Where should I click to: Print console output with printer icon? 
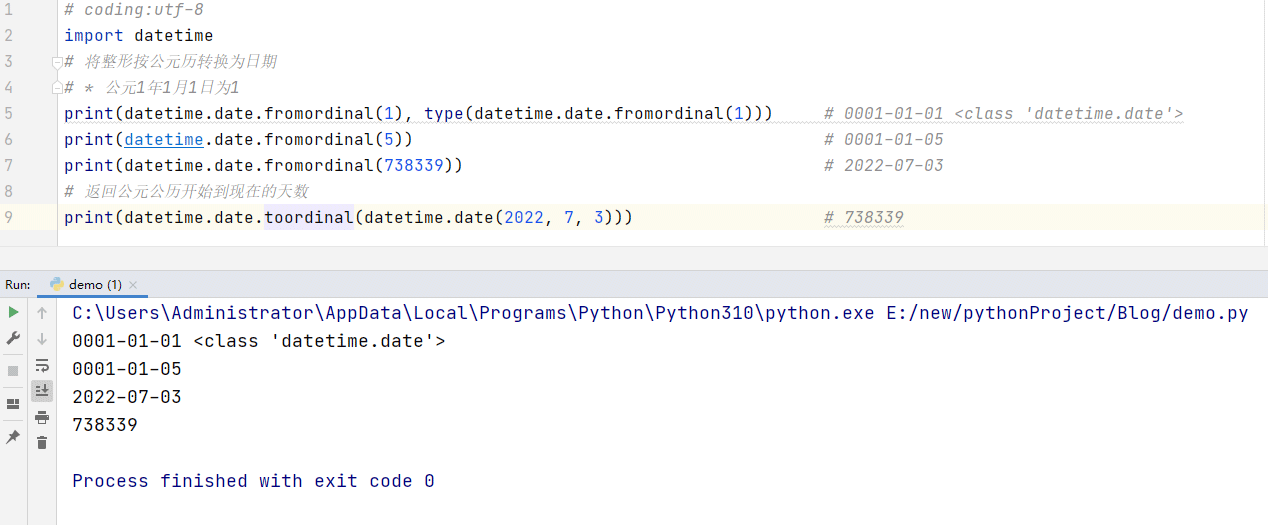(x=42, y=417)
